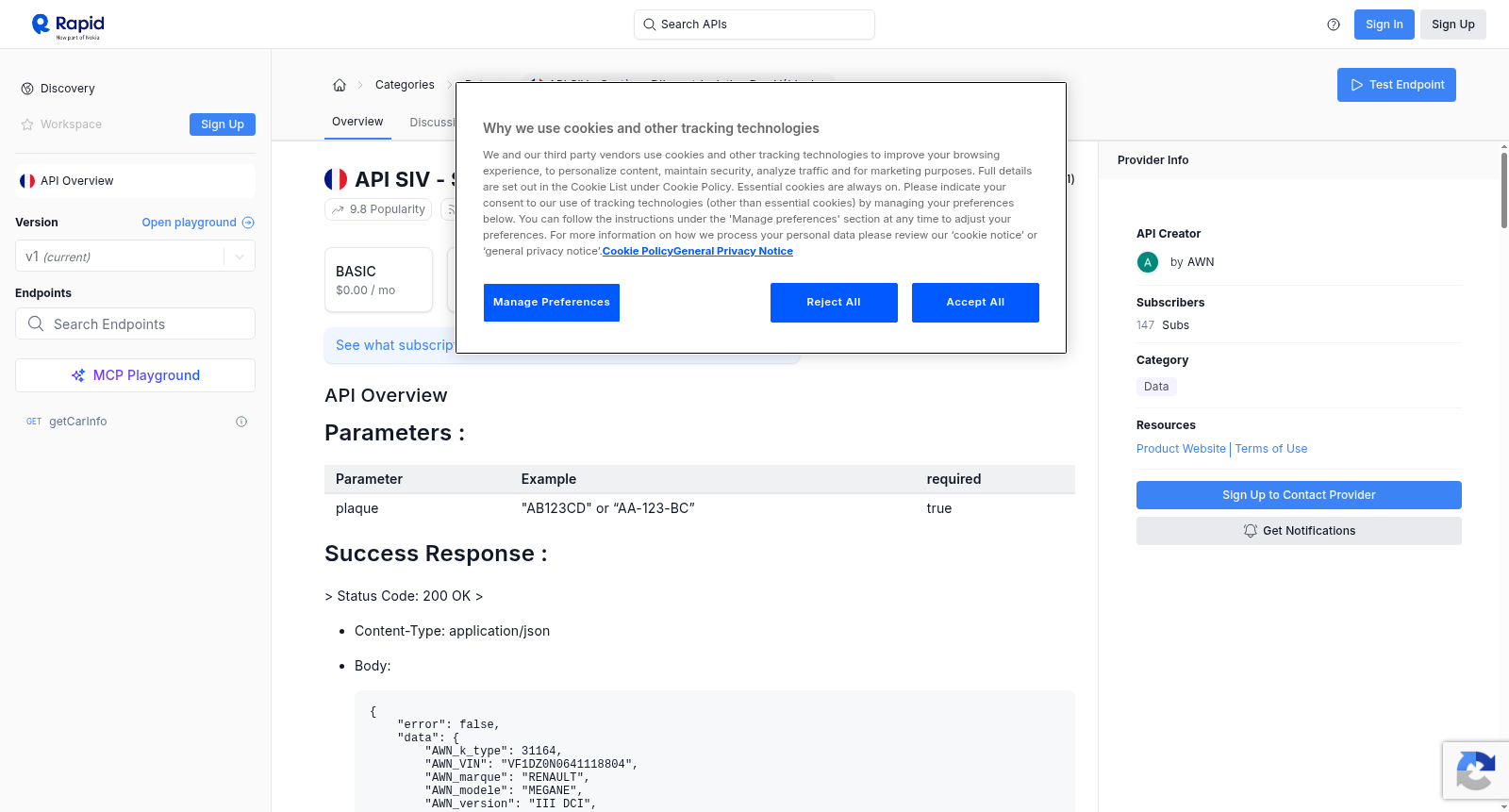Open the General Privacy Notice link
This screenshot has width=1509, height=812.
click(x=733, y=251)
